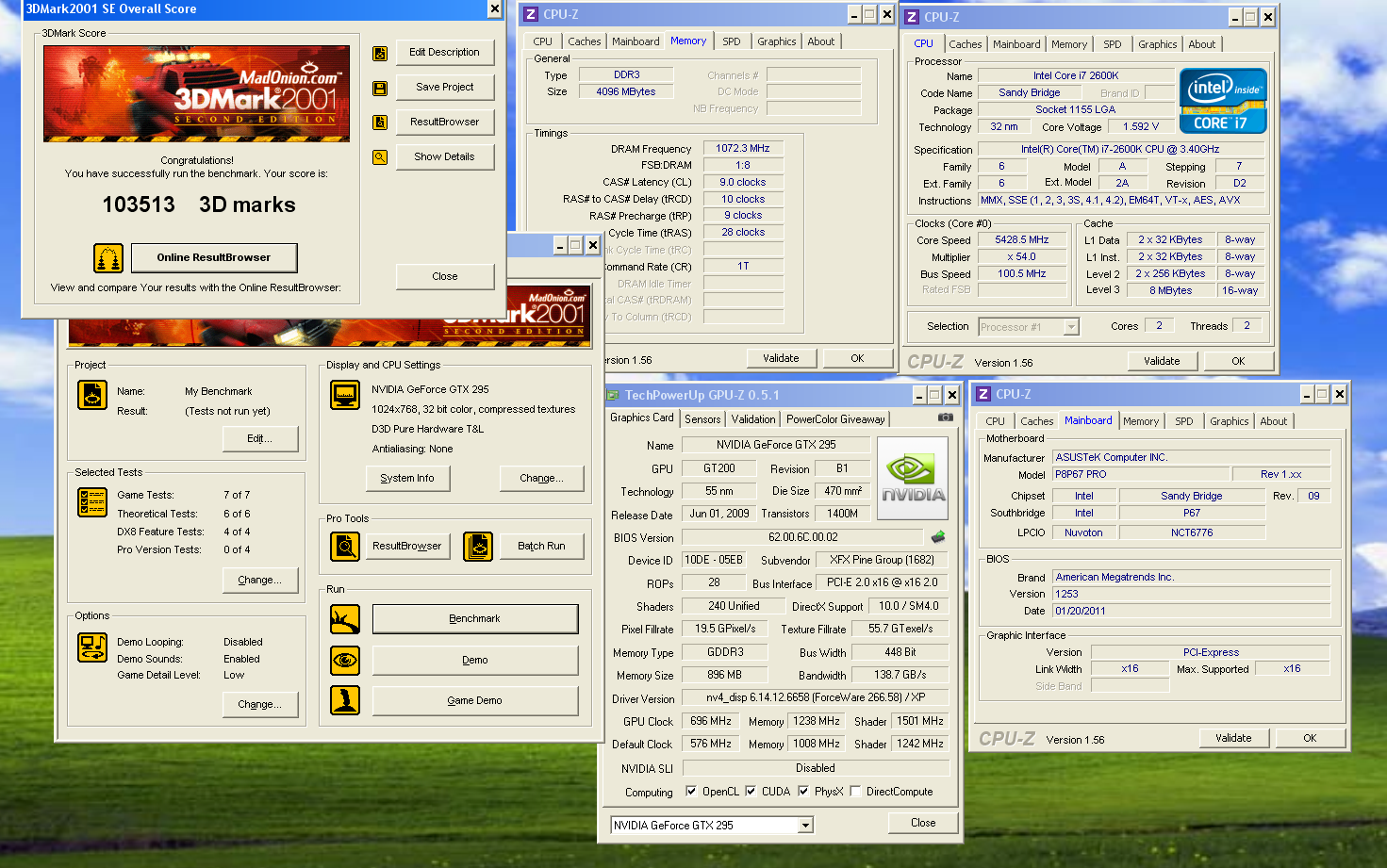Screen dimensions: 1387x868
Task: Click the icon beside ResultBrowser in the score window
Action: [380, 123]
